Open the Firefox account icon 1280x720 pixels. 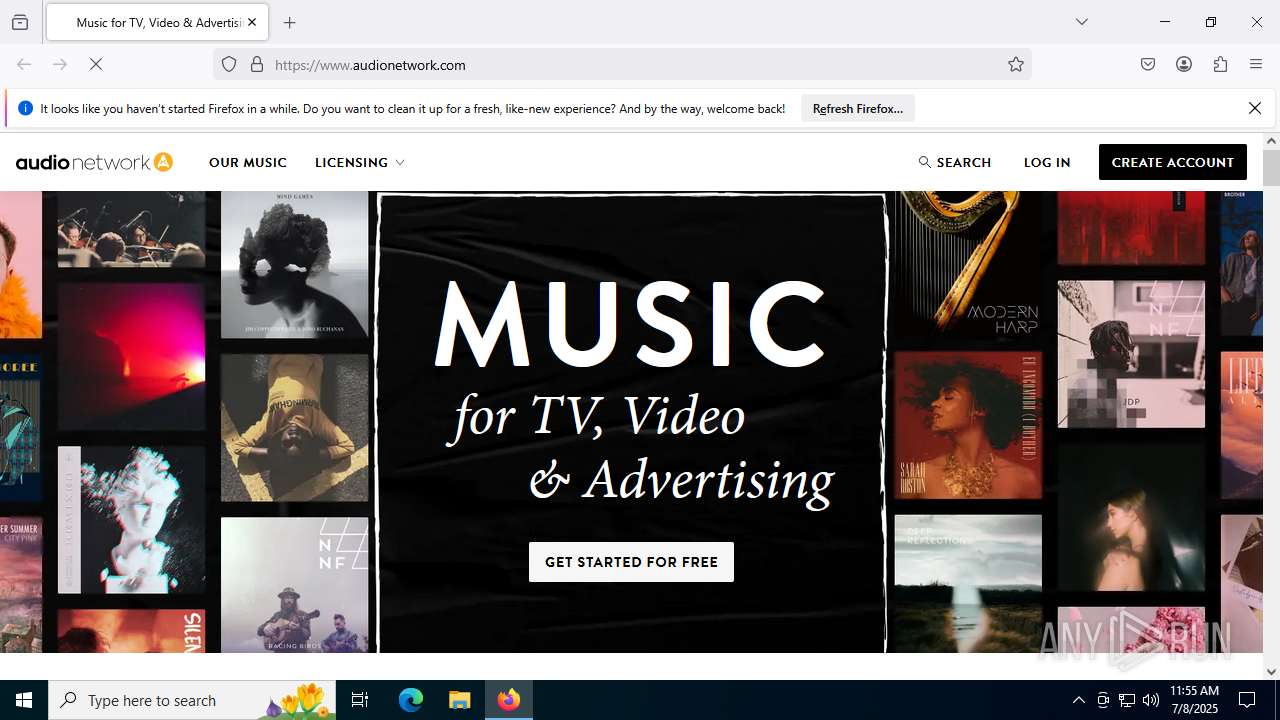[1184, 64]
